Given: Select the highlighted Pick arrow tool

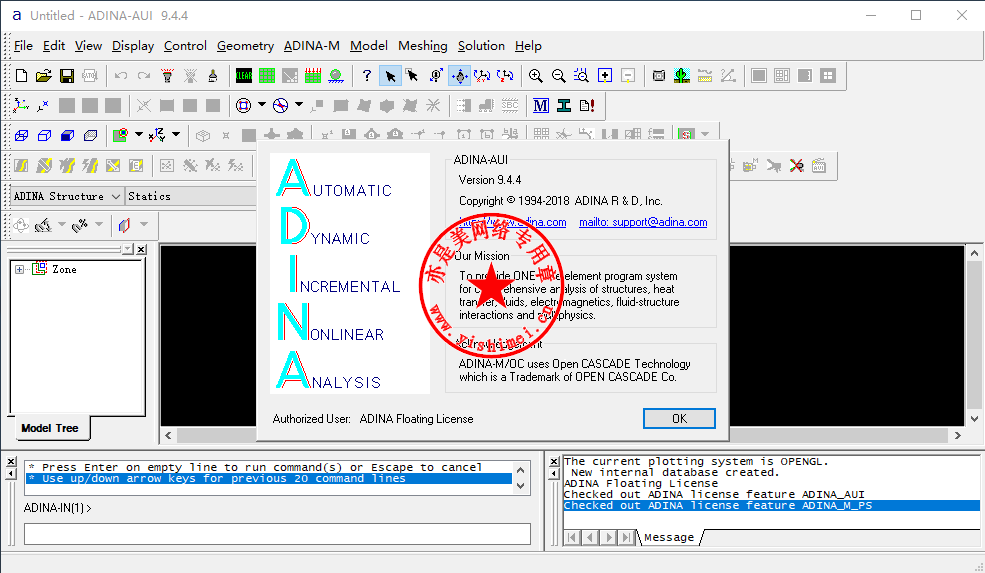Looking at the screenshot, I should click(390, 76).
